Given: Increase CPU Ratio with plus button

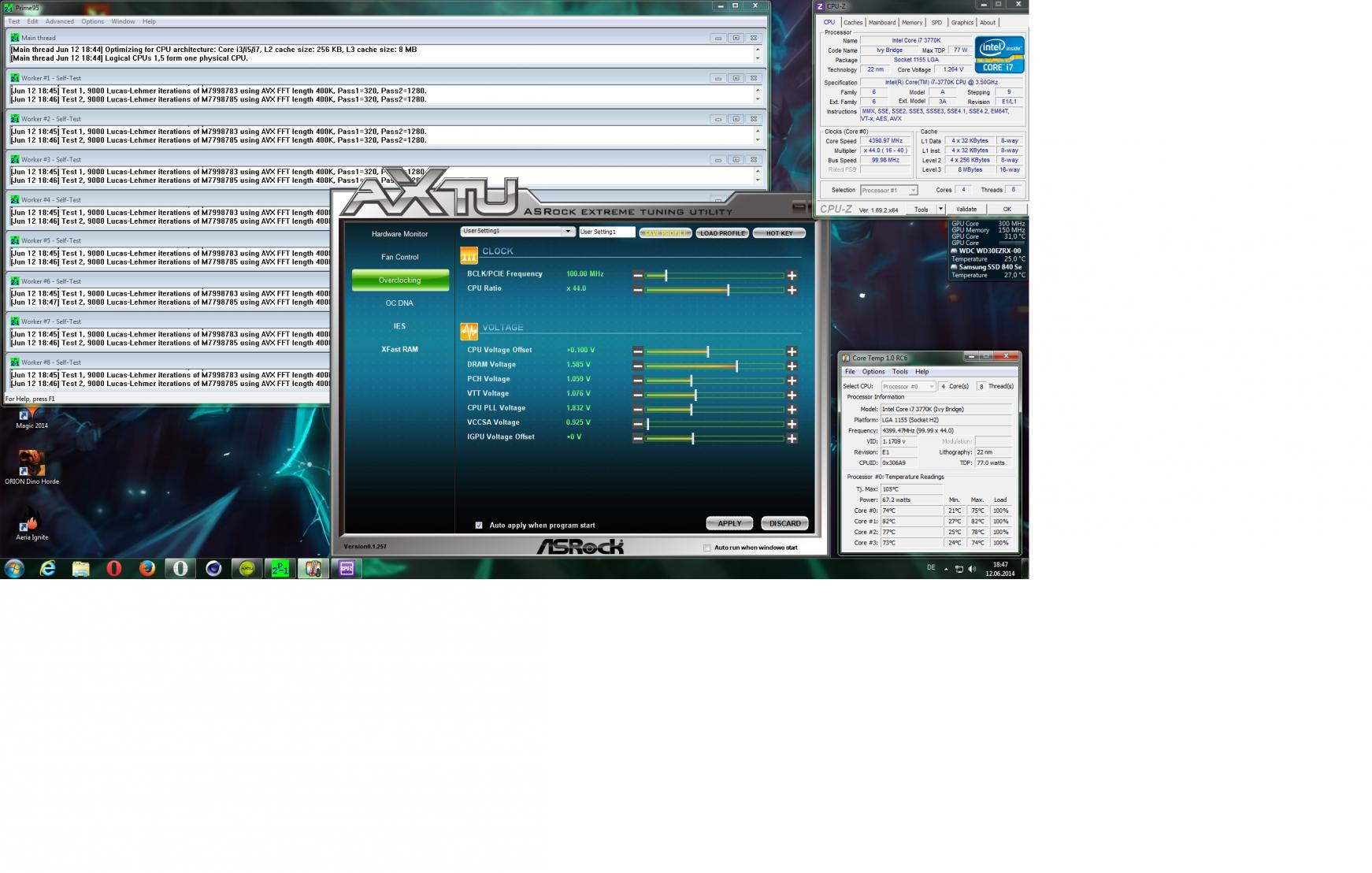Looking at the screenshot, I should coord(792,290).
